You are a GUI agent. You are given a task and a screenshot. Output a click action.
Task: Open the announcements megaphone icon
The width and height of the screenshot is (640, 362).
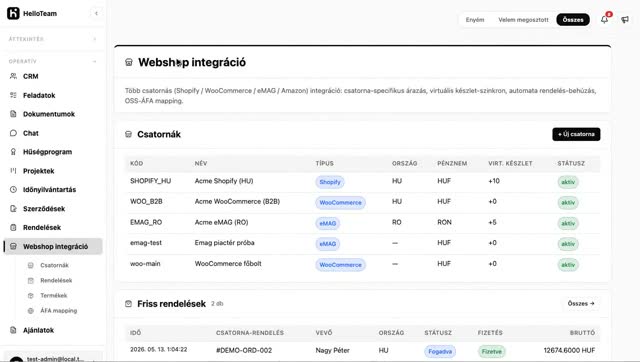625,20
